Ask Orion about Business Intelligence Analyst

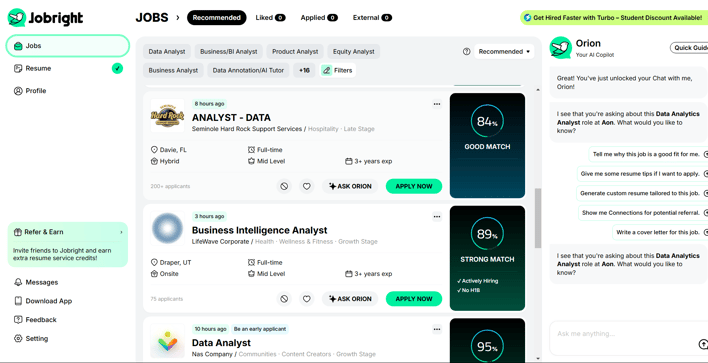tap(350, 298)
